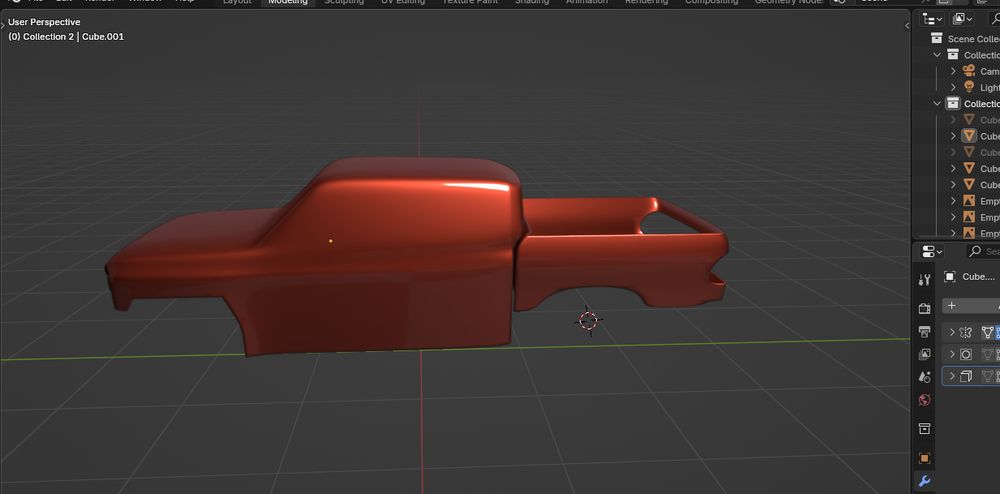Click the object icon beside Cube name
The height and width of the screenshot is (494, 1000).
tap(950, 276)
